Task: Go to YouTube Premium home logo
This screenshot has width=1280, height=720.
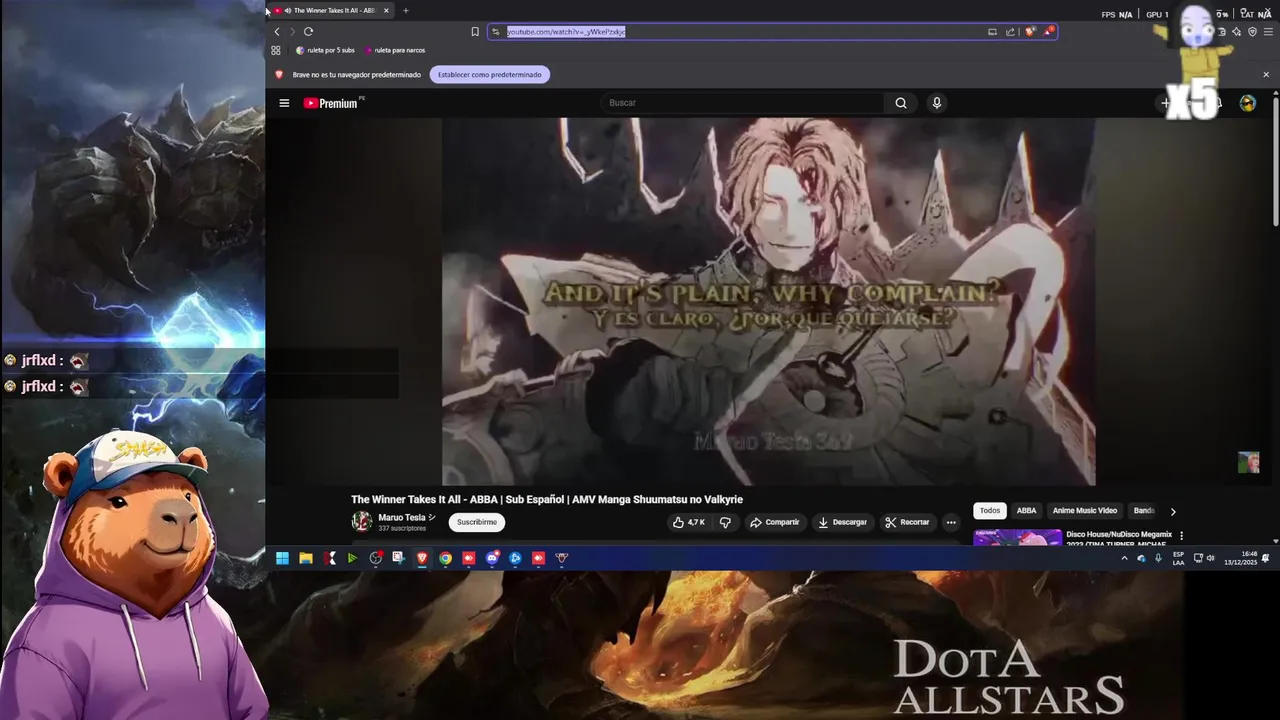Action: click(x=333, y=103)
